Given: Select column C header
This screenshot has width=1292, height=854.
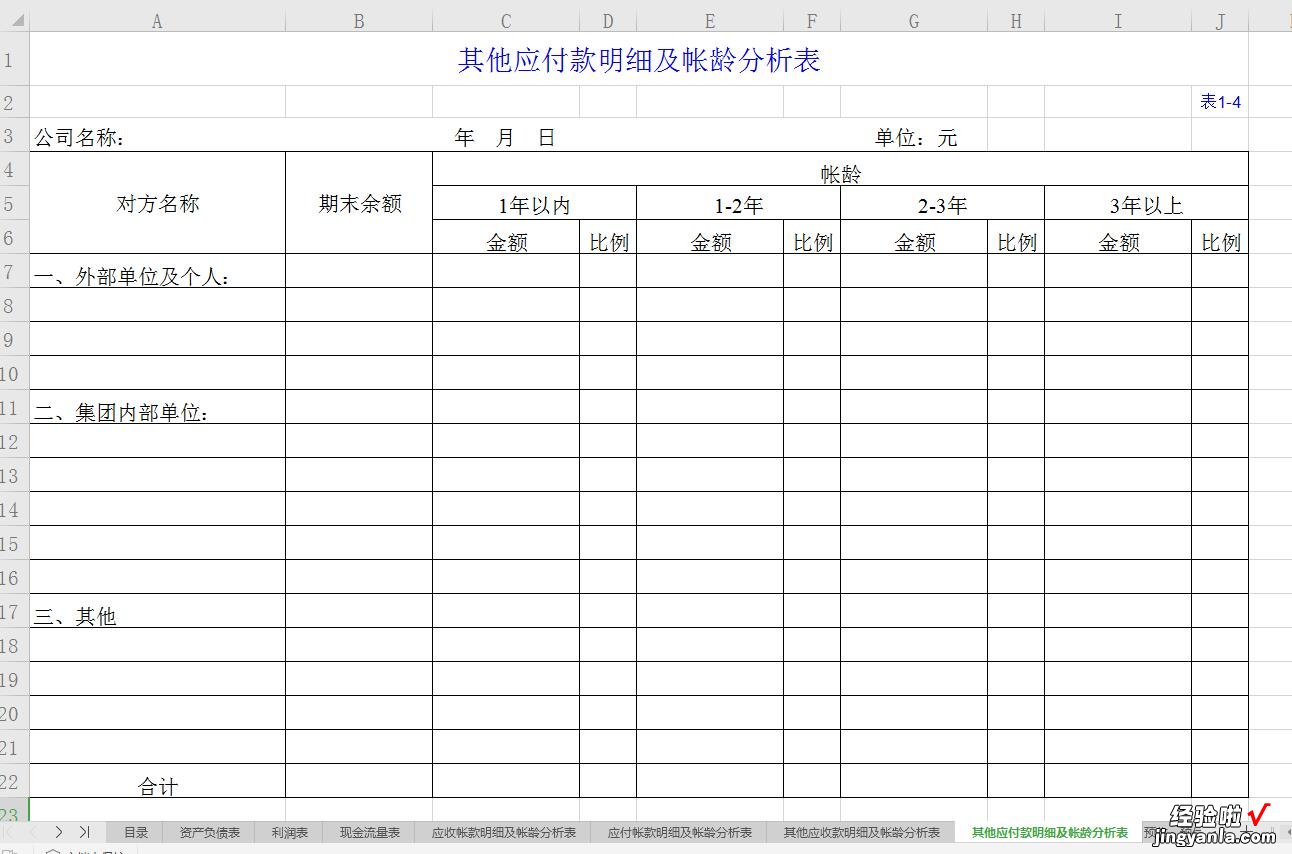Looking at the screenshot, I should point(506,21).
